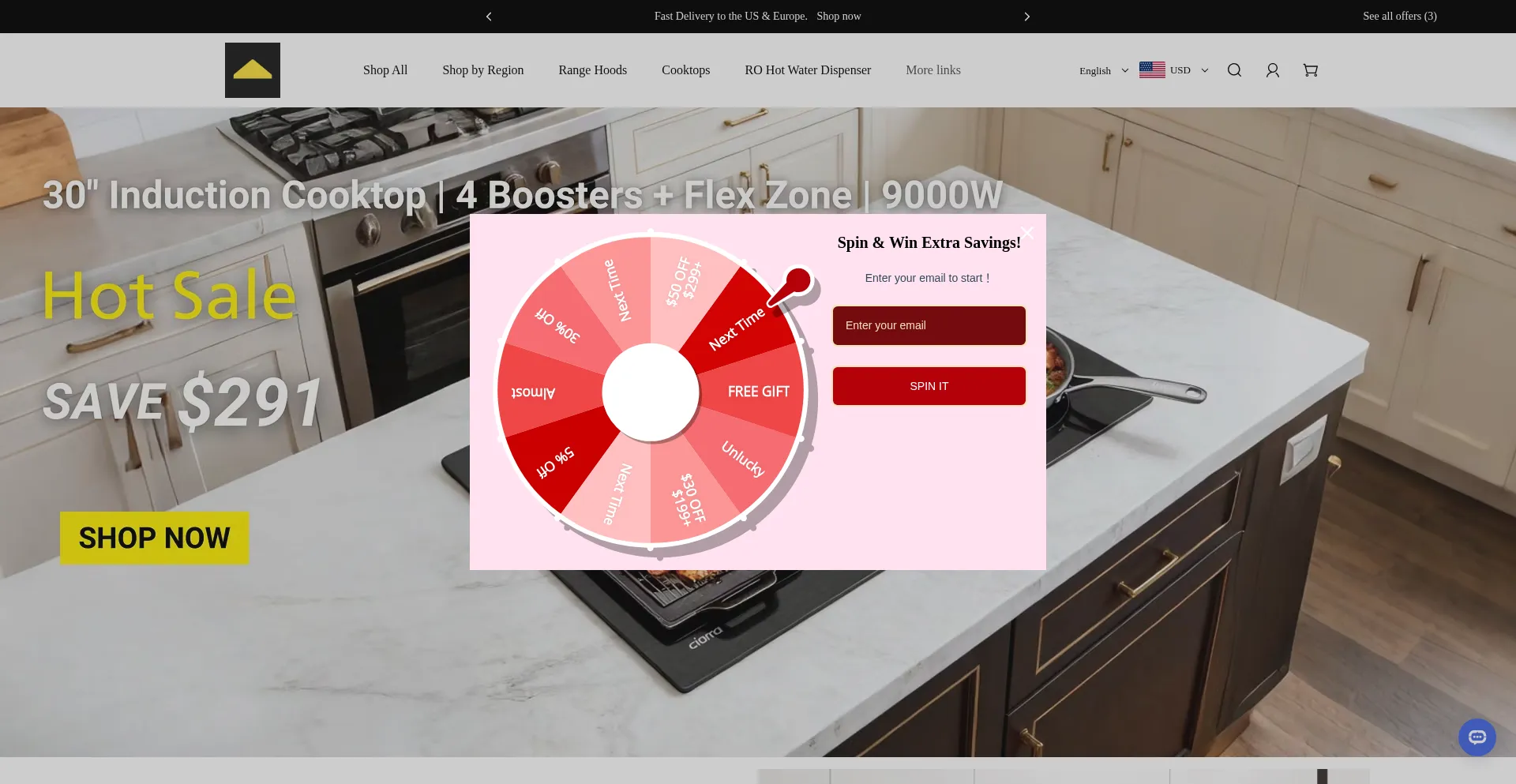The height and width of the screenshot is (784, 1516).
Task: Click the Almost wheel segment
Action: (533, 392)
